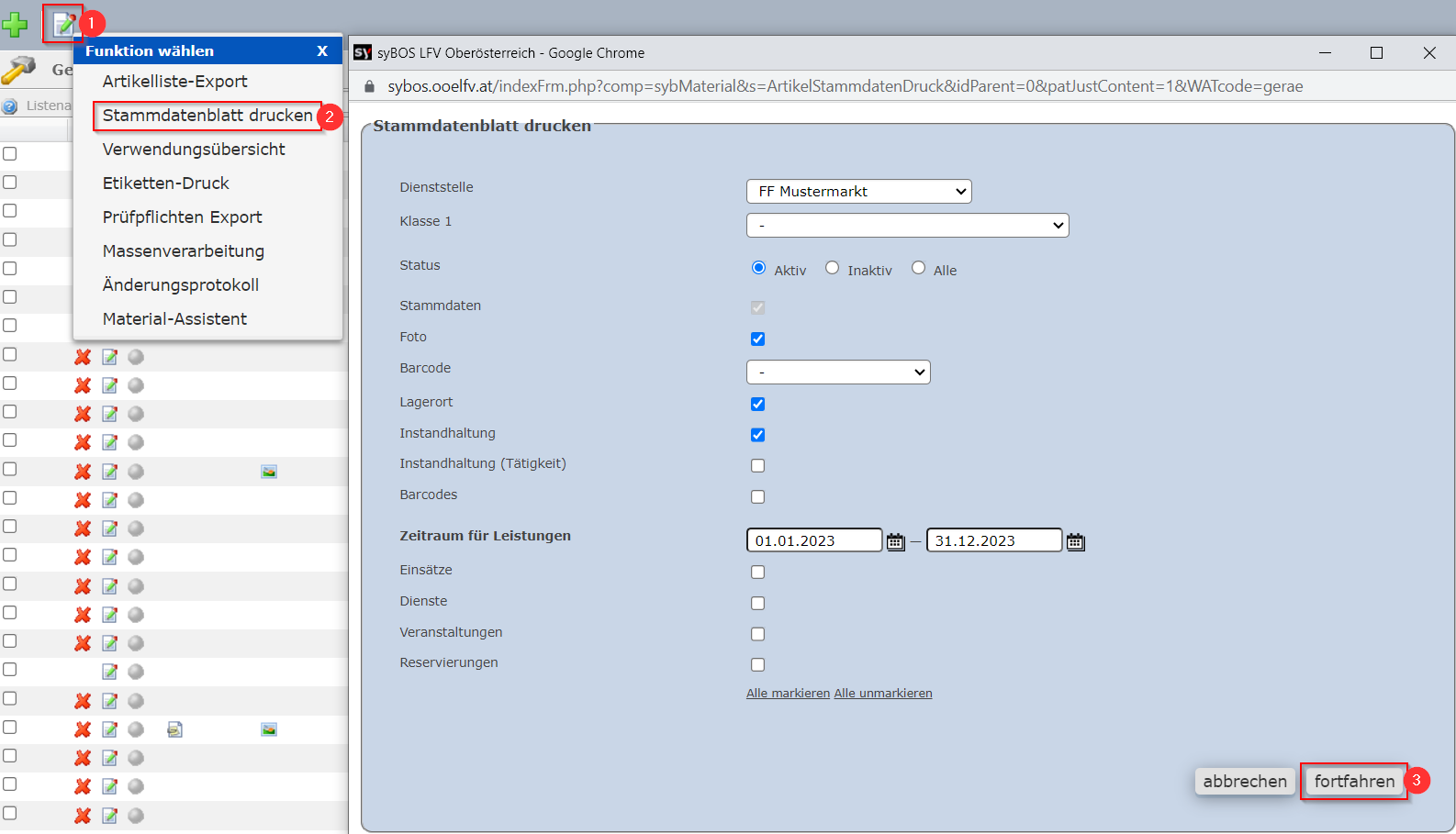Viewport: 1456px width, 834px height.
Task: Choose Prüfpflichten Export from the menu
Action: click(182, 217)
